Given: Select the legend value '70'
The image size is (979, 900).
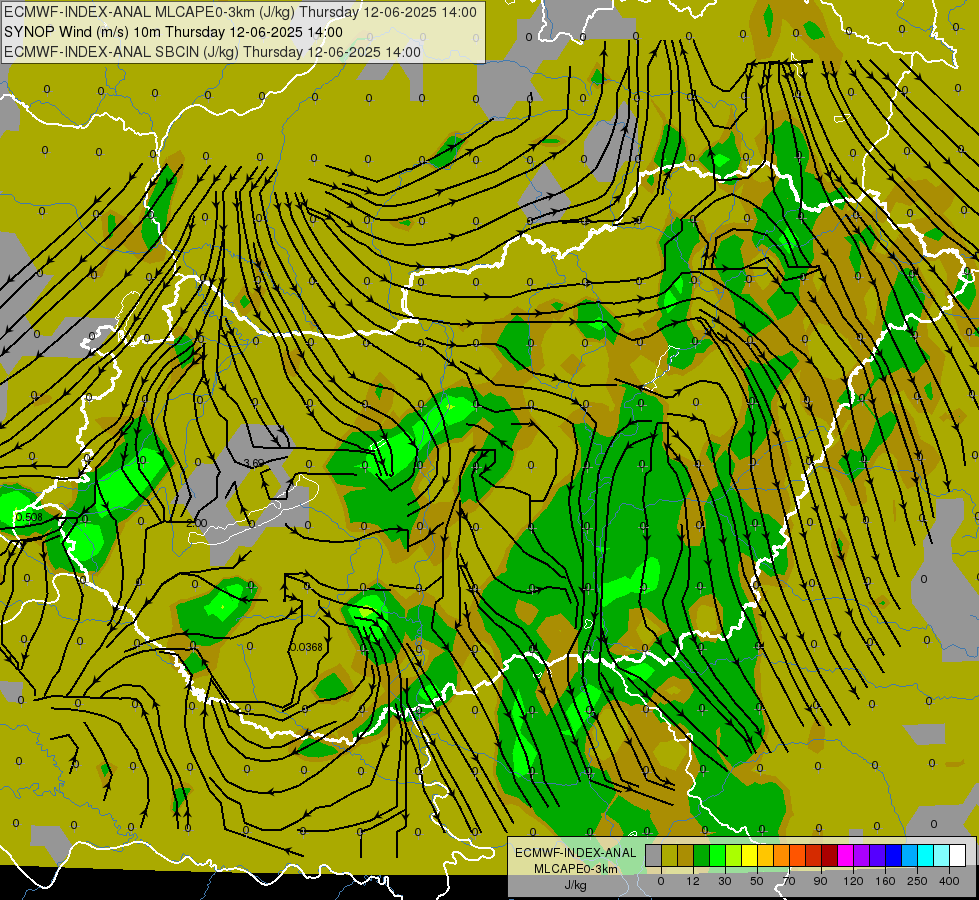Looking at the screenshot, I should (x=789, y=881).
